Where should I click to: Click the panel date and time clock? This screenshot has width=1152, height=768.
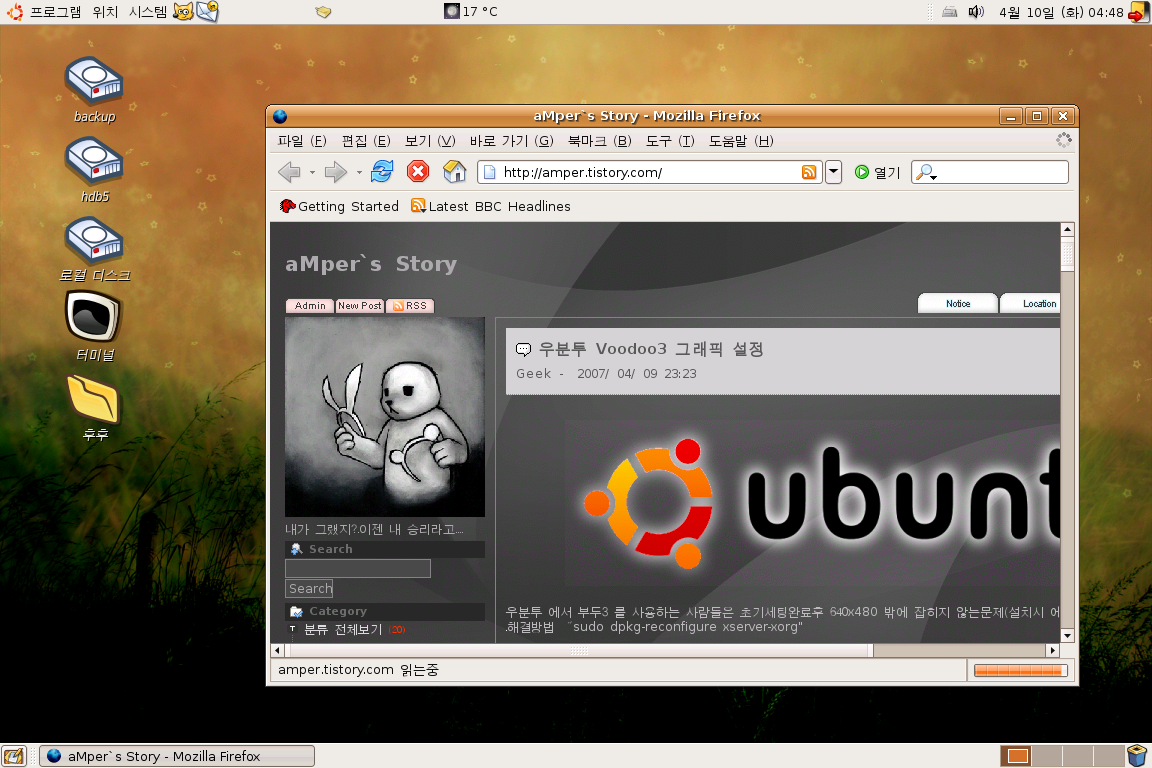coord(1061,12)
